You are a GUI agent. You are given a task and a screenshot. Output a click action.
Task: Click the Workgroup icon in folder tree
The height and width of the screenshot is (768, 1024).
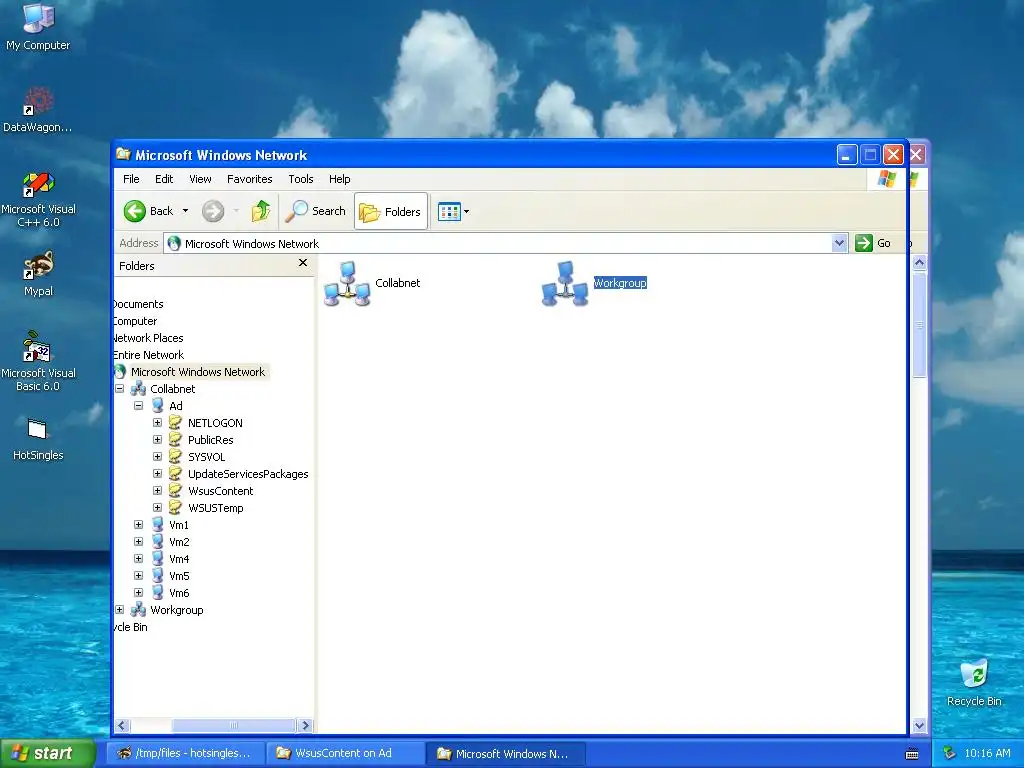click(x=138, y=610)
